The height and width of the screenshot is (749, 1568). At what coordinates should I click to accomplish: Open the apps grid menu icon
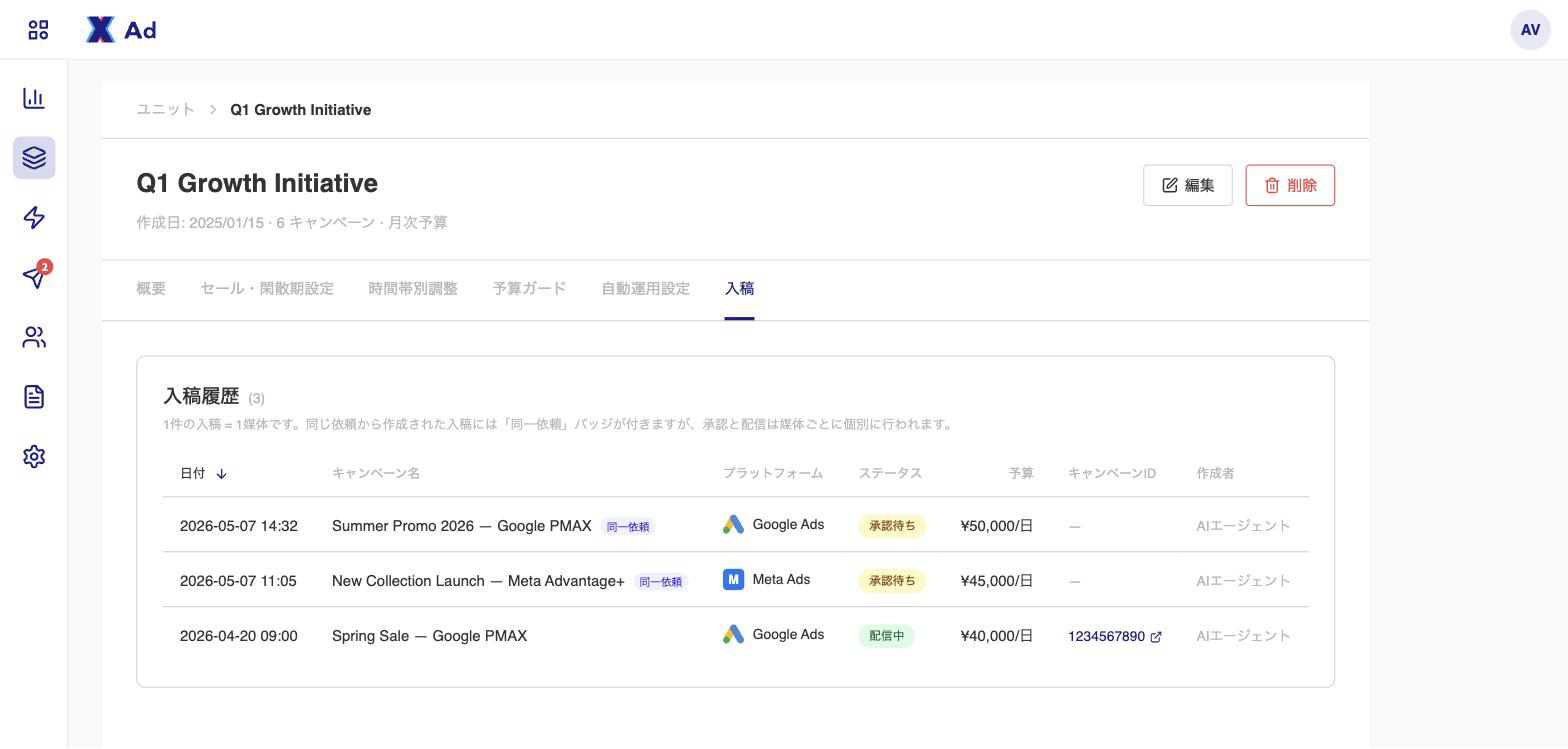(x=38, y=30)
